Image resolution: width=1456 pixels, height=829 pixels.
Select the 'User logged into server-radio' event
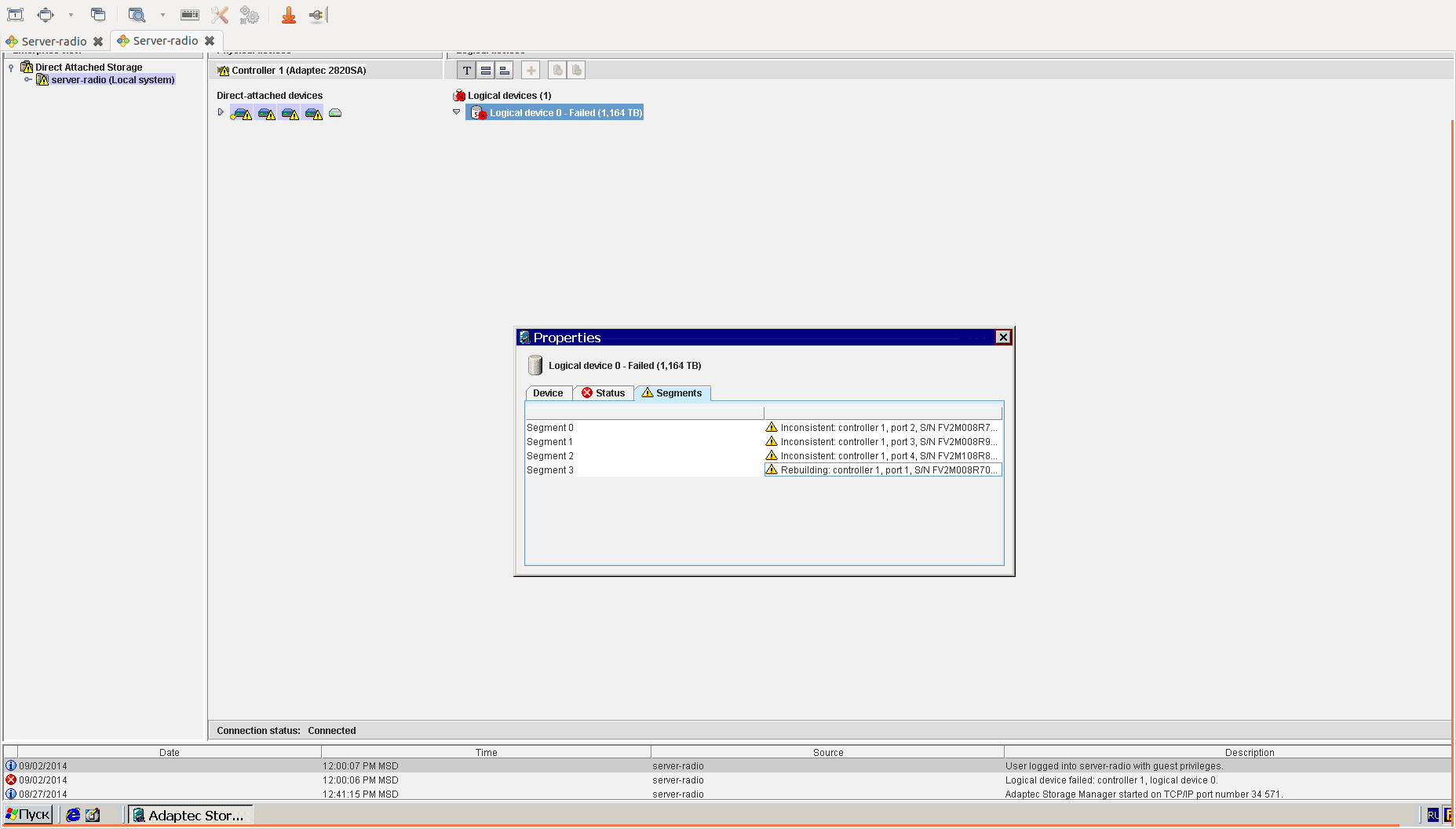click(728, 766)
